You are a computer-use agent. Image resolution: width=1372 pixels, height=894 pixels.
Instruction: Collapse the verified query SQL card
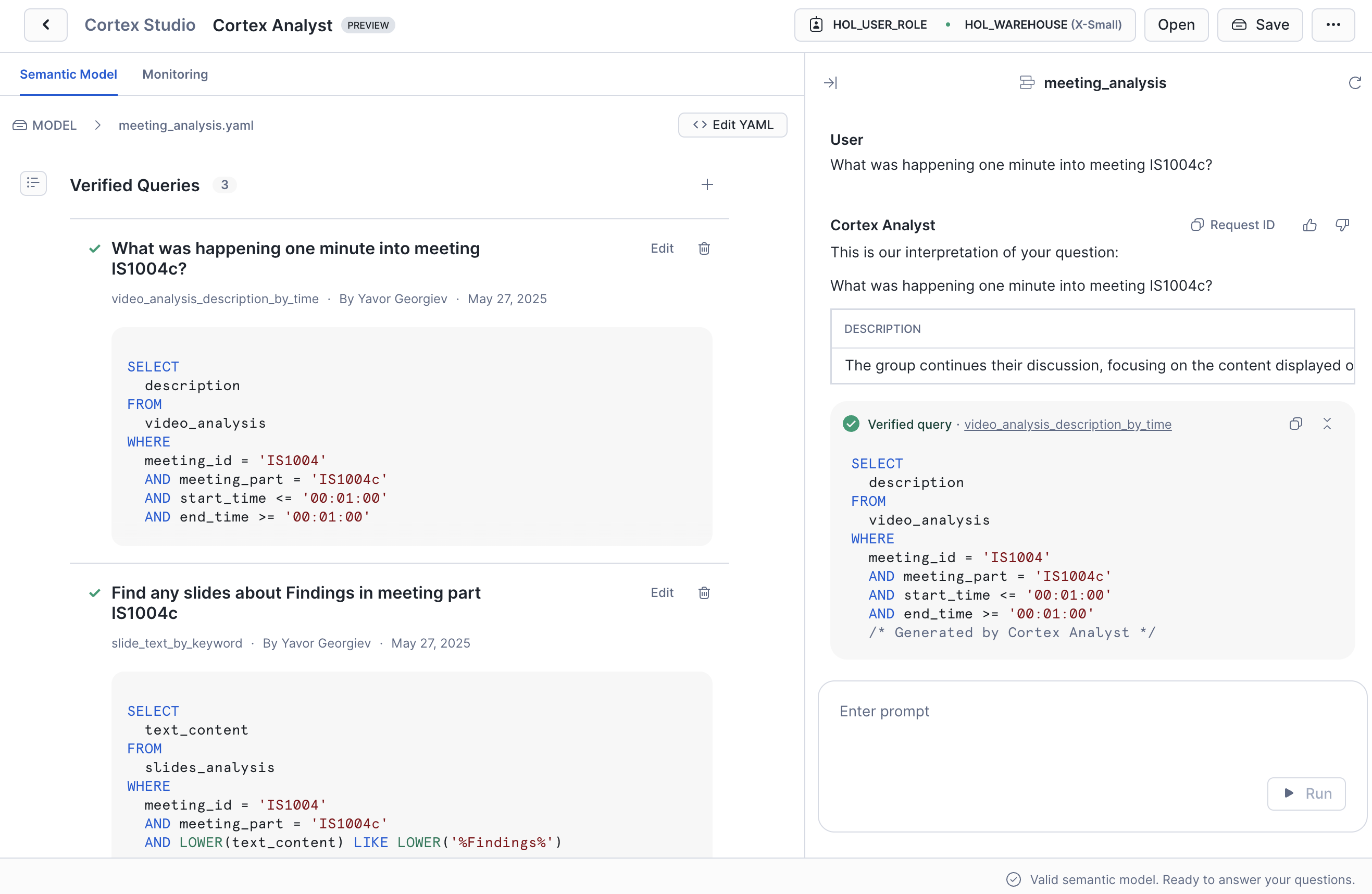point(1328,424)
